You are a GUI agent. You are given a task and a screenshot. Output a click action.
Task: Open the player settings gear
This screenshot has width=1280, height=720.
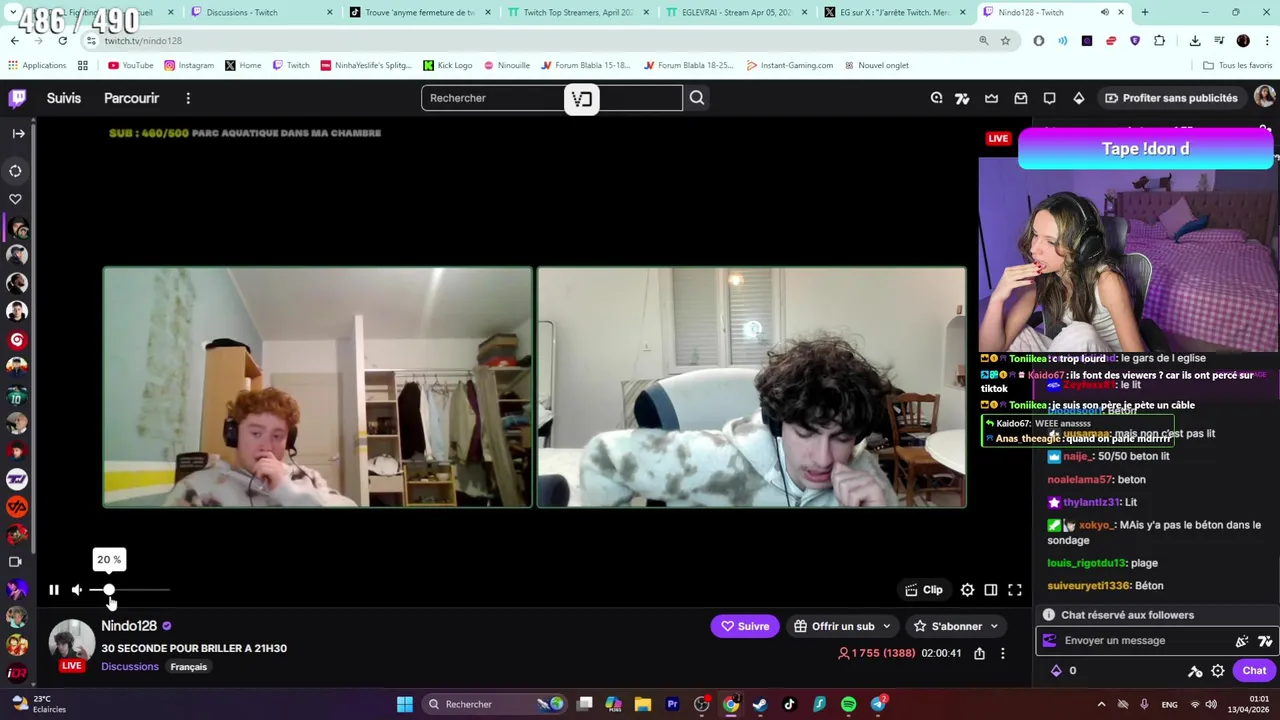[x=967, y=590]
